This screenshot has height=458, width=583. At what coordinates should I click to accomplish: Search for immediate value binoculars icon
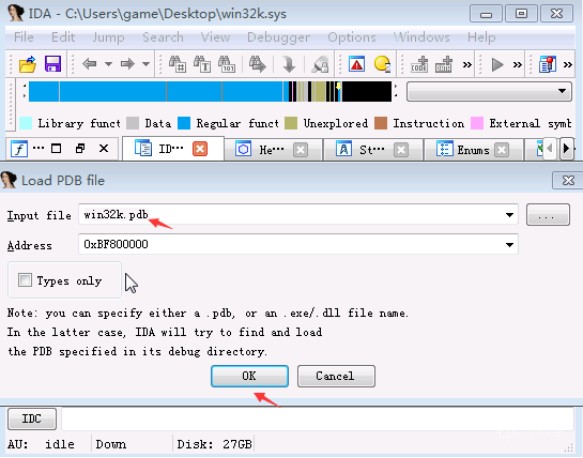(177, 64)
